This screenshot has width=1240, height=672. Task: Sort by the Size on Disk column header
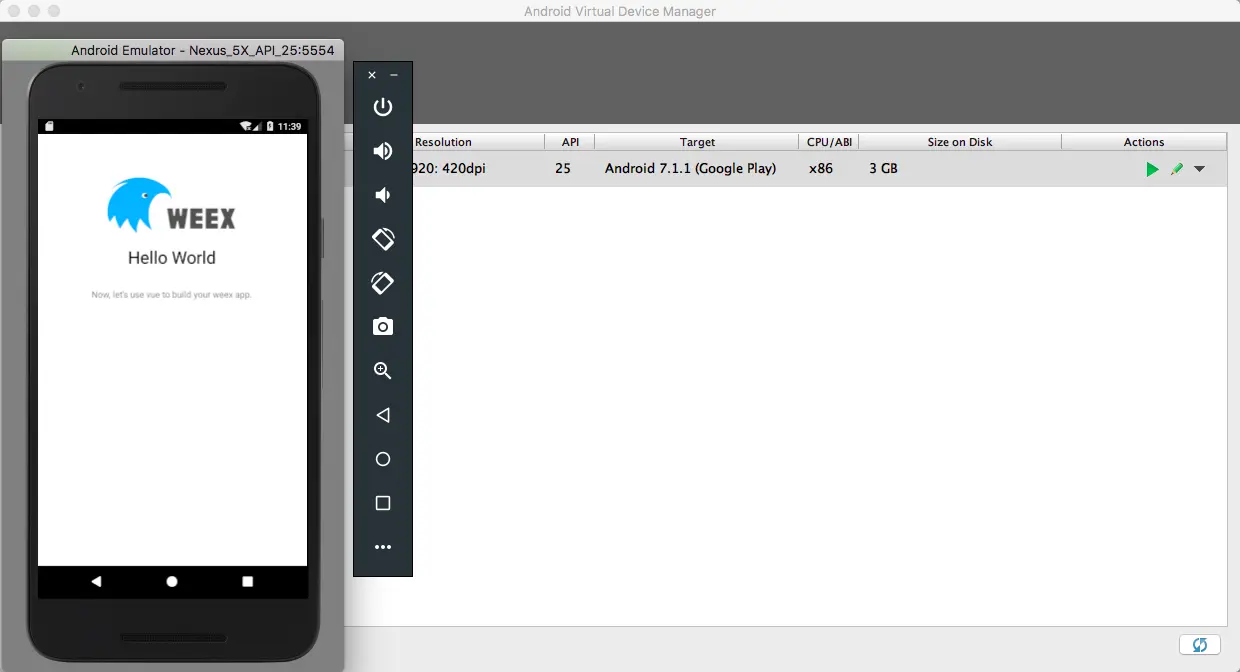[x=960, y=142]
